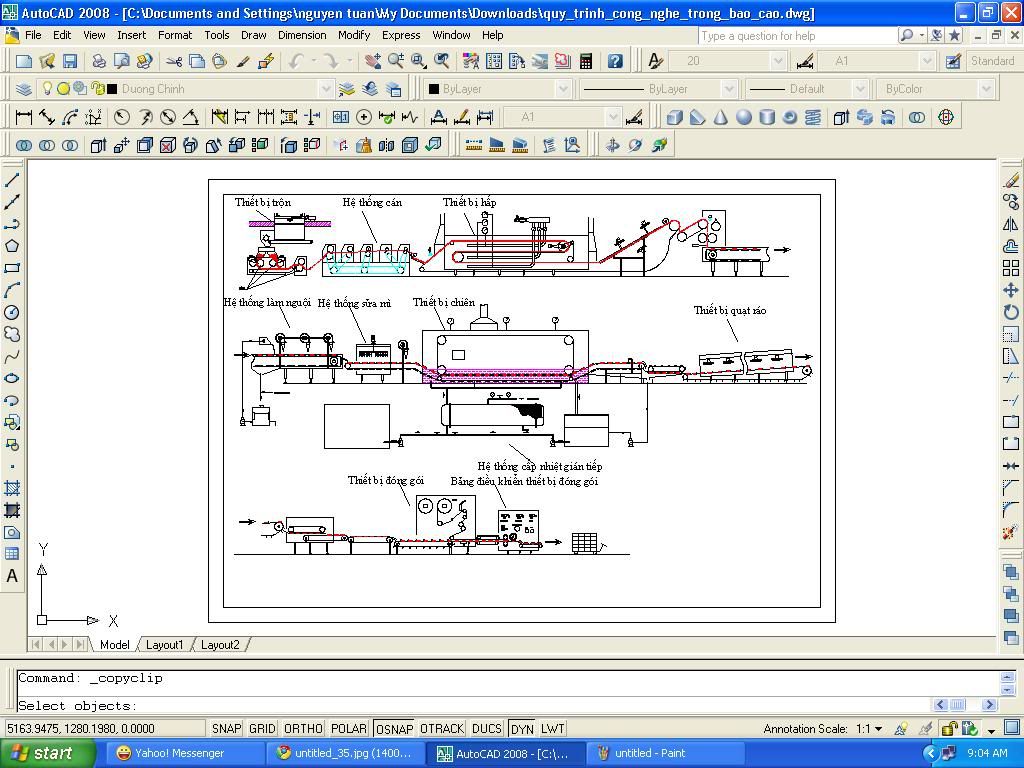This screenshot has width=1024, height=768.
Task: Select the Polygon draw tool
Action: pos(12,246)
